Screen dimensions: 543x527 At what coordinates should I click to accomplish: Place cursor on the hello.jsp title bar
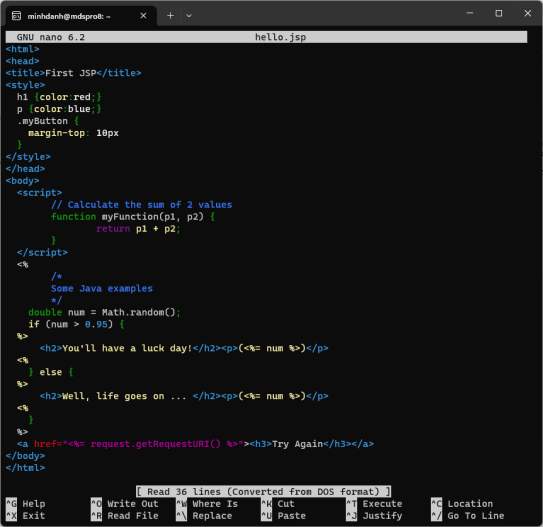[x=281, y=37]
